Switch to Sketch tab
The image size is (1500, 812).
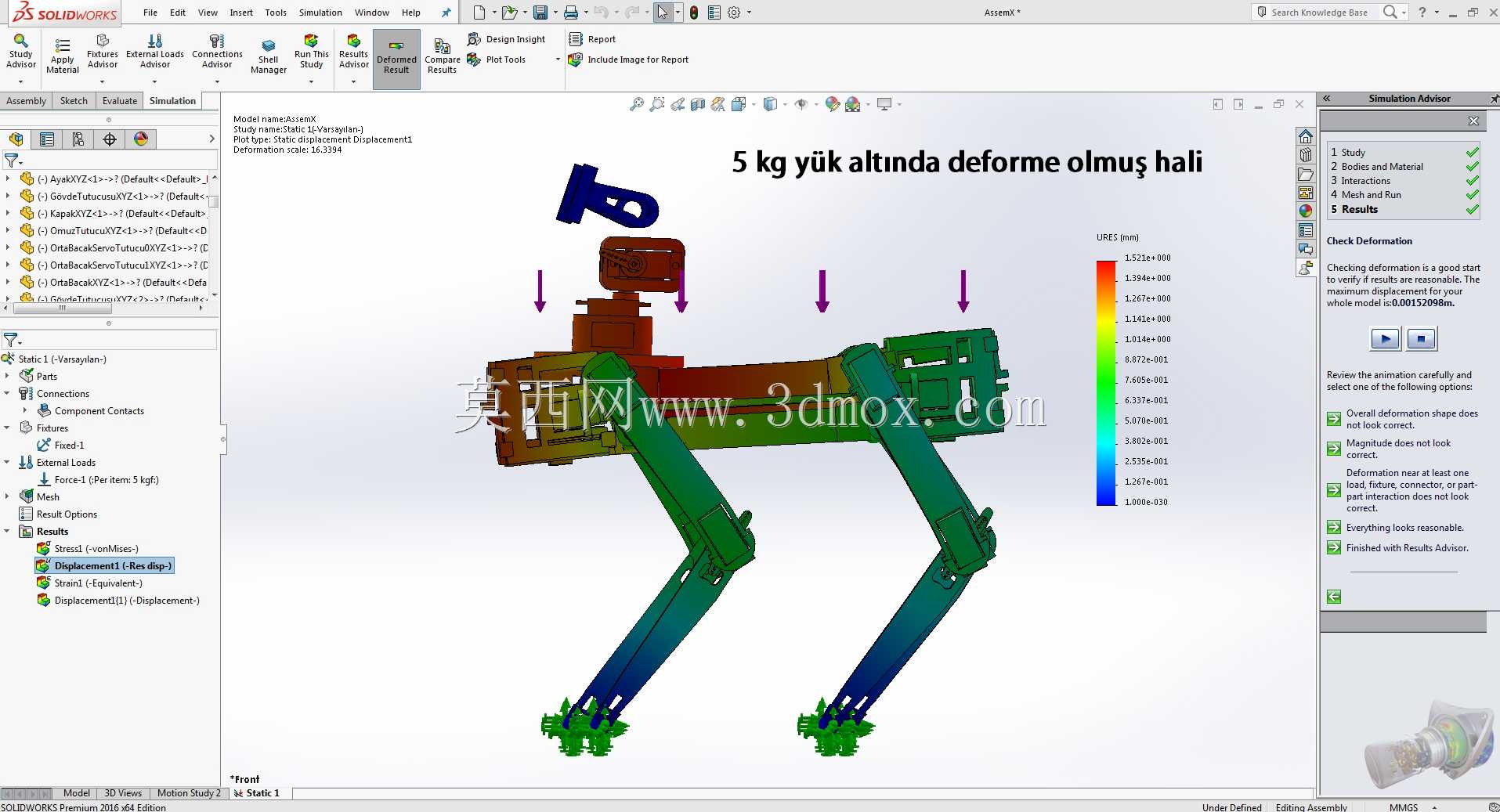74,101
